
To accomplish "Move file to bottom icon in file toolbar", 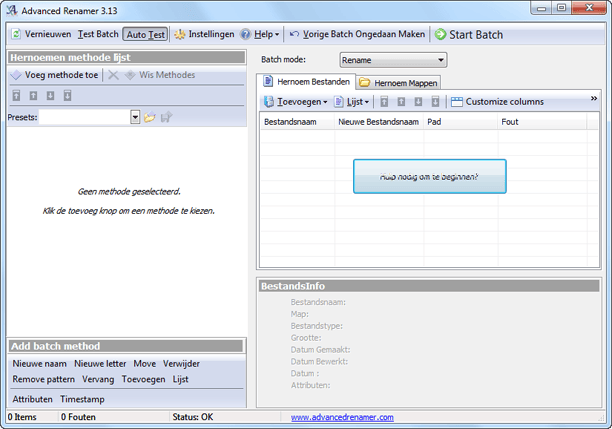I will click(436, 102).
